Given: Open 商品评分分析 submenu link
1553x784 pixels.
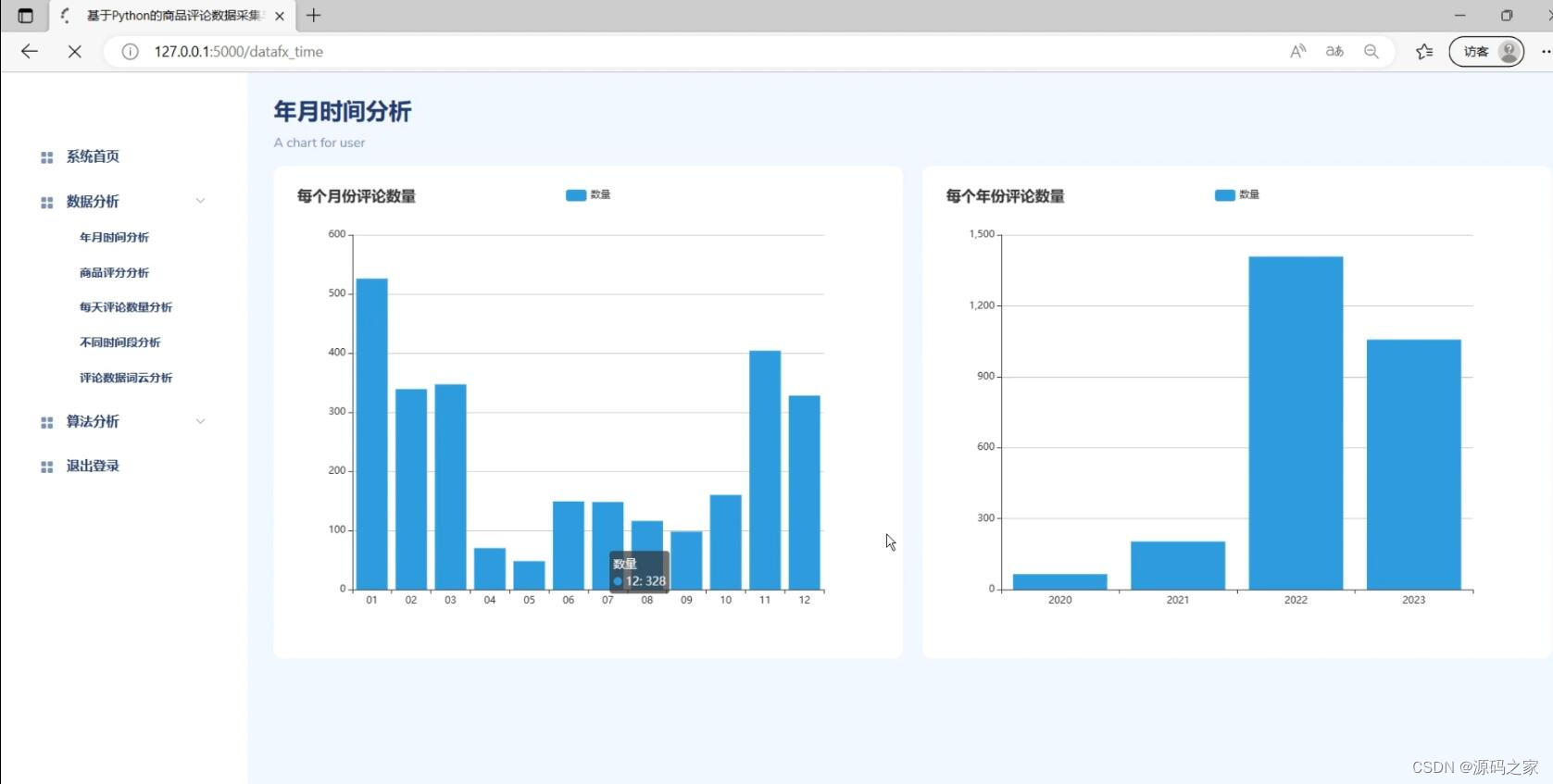Looking at the screenshot, I should 114,272.
